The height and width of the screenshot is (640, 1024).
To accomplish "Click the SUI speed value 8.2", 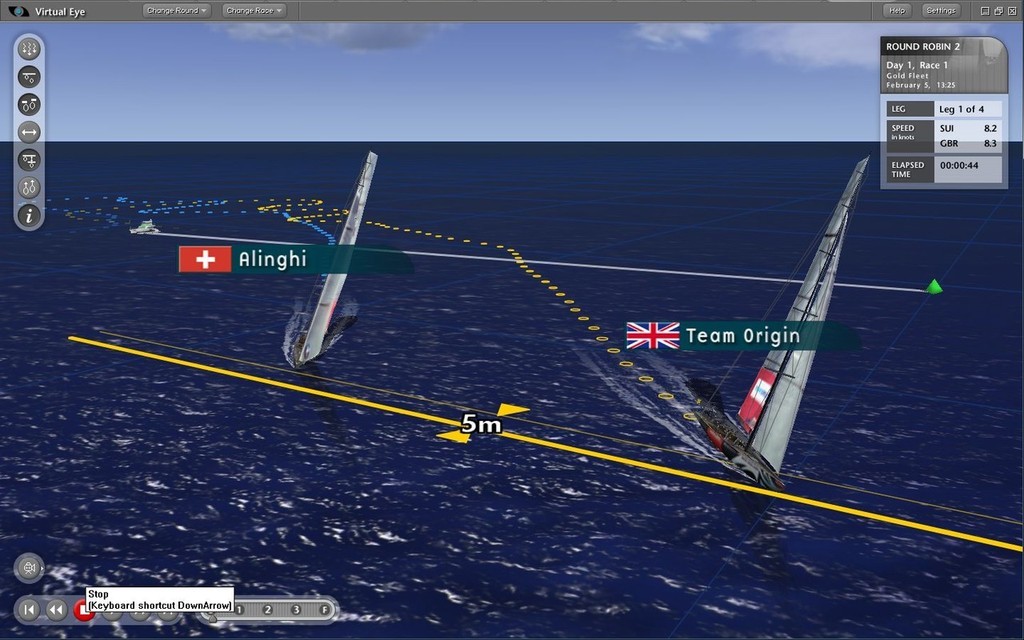I will click(990, 129).
